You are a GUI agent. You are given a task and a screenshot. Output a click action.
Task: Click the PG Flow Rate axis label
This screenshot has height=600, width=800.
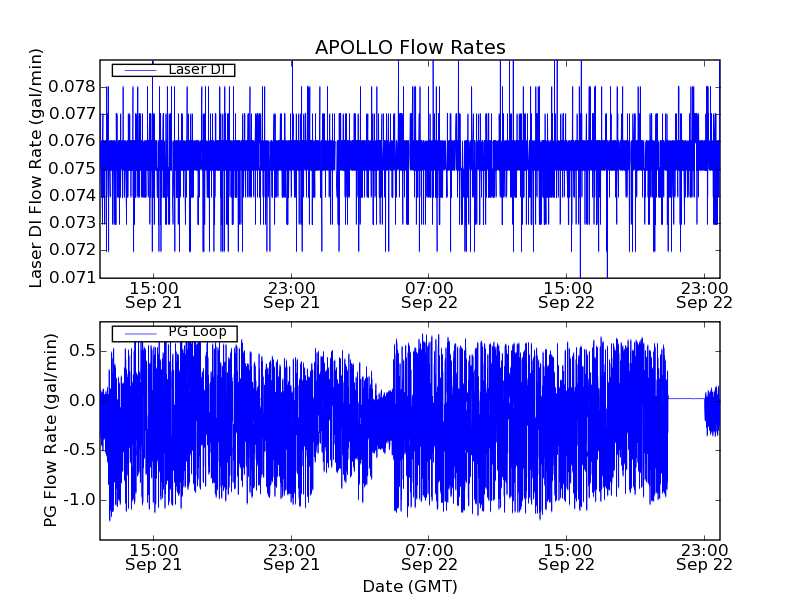click(50, 430)
